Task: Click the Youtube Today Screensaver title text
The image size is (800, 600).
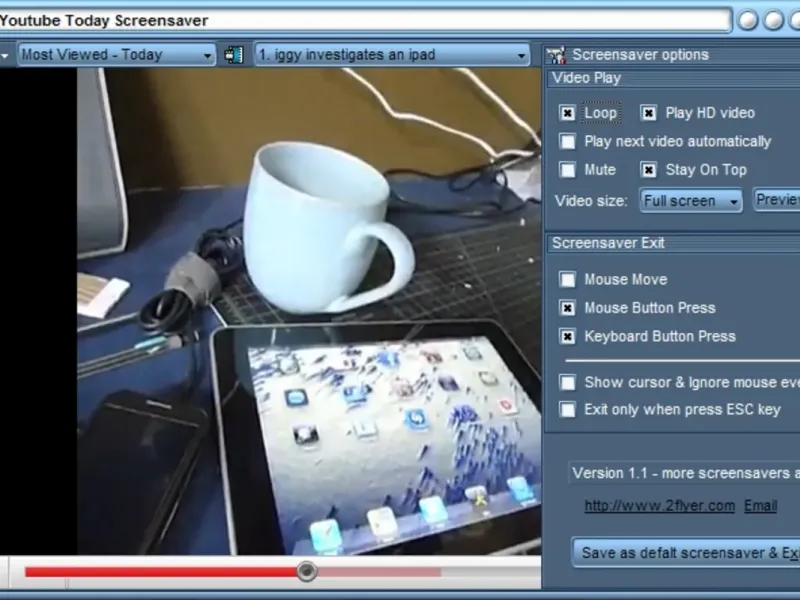Action: [104, 21]
